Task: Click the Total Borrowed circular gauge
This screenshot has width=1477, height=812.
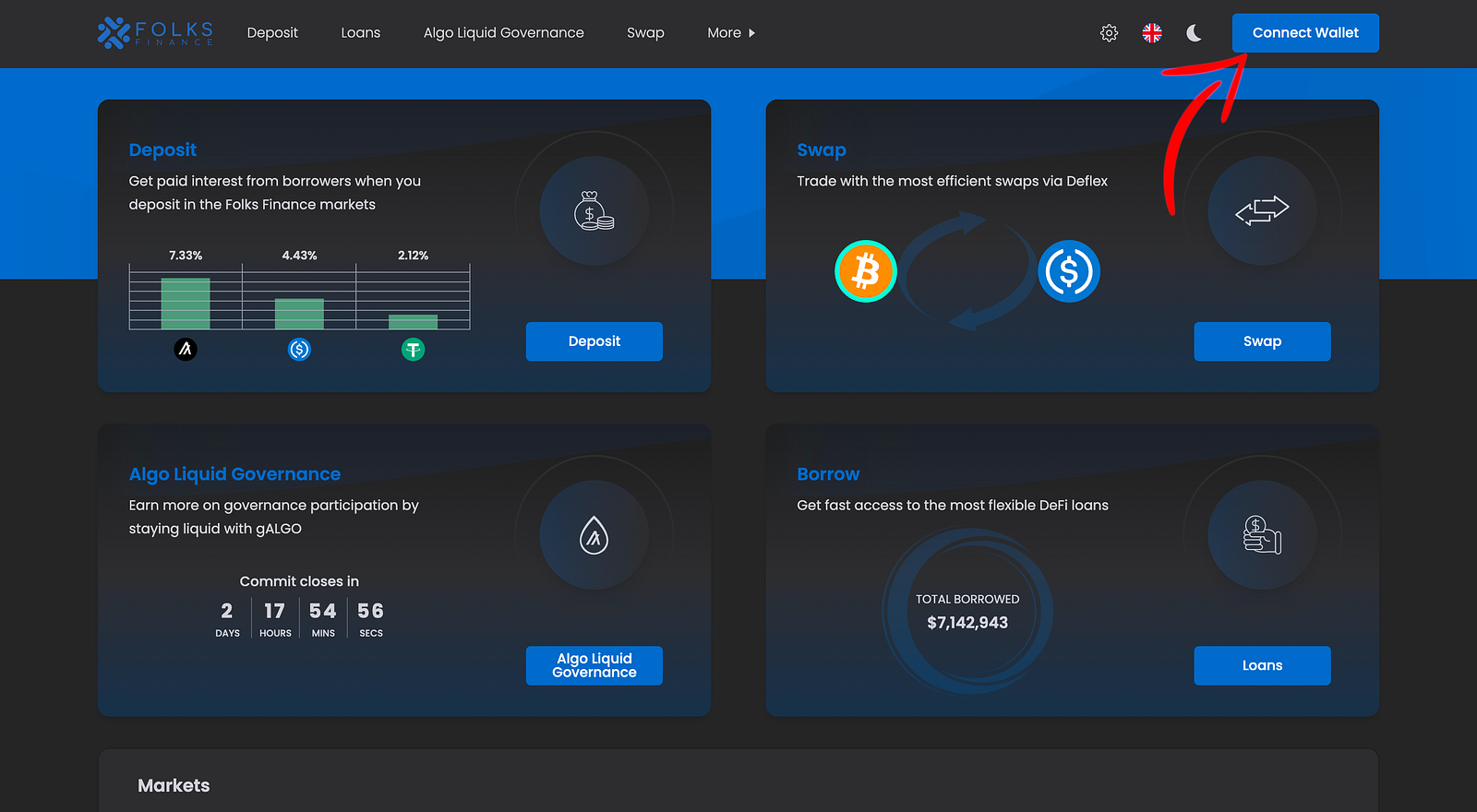Action: tap(967, 611)
